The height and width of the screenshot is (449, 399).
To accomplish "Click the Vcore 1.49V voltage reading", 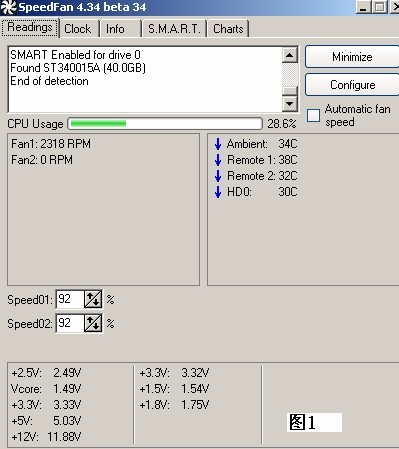I will [x=46, y=389].
